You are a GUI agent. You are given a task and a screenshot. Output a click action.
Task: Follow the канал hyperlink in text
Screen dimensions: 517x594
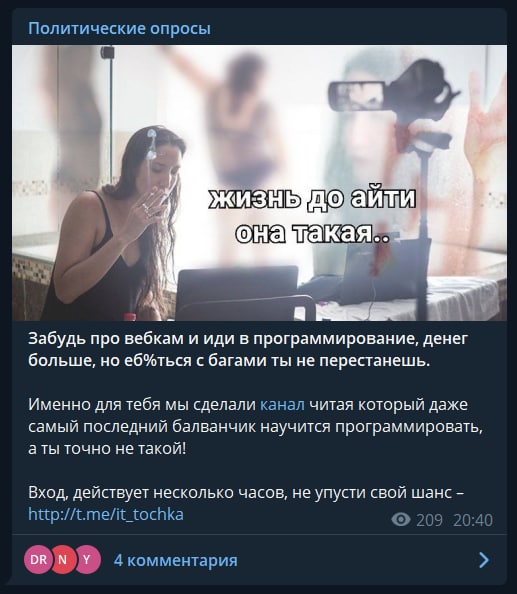click(282, 405)
